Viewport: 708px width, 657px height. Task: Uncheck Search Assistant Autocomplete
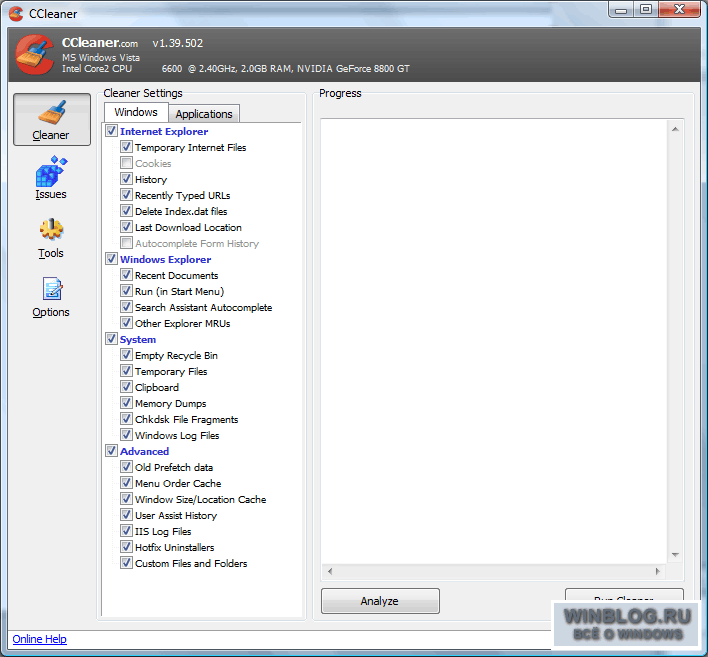126,307
